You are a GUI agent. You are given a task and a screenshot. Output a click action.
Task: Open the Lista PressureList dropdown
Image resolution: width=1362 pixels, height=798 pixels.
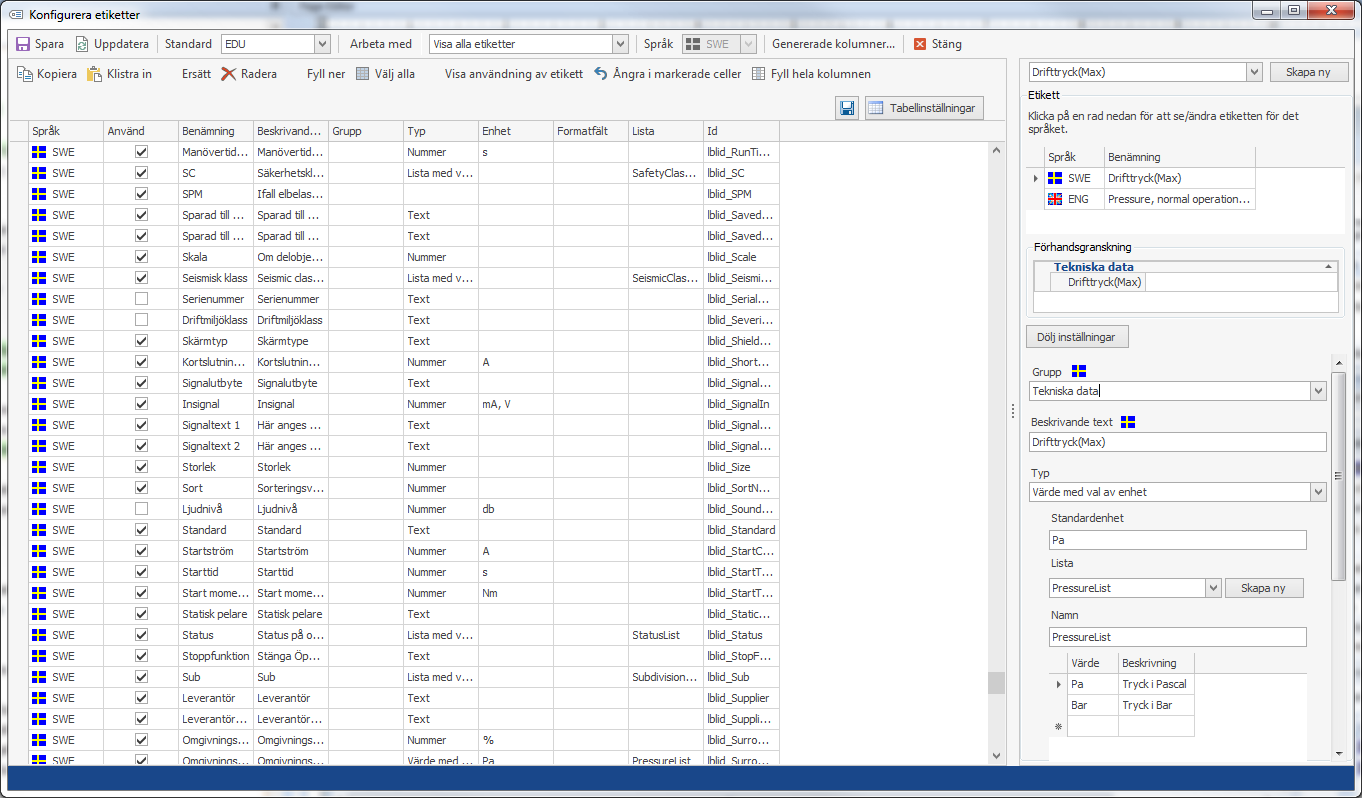1213,588
